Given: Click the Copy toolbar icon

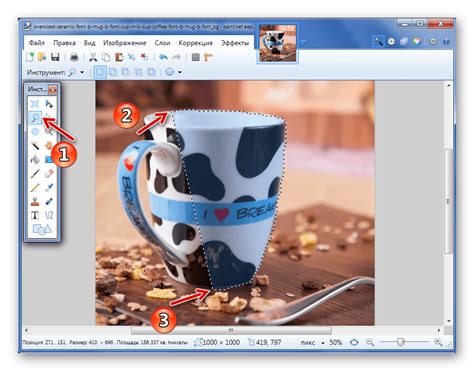Looking at the screenshot, I should 106,57.
